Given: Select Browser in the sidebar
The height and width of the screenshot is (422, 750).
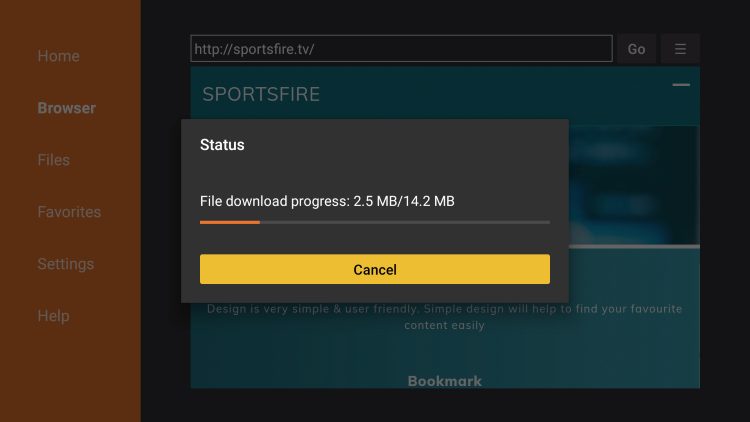Looking at the screenshot, I should [66, 108].
